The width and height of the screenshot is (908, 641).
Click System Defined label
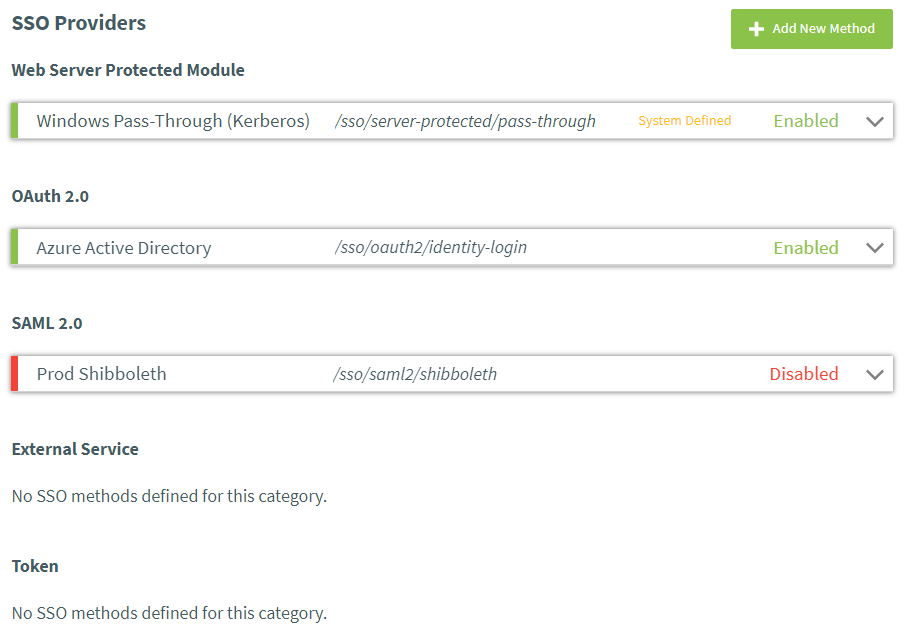[684, 121]
